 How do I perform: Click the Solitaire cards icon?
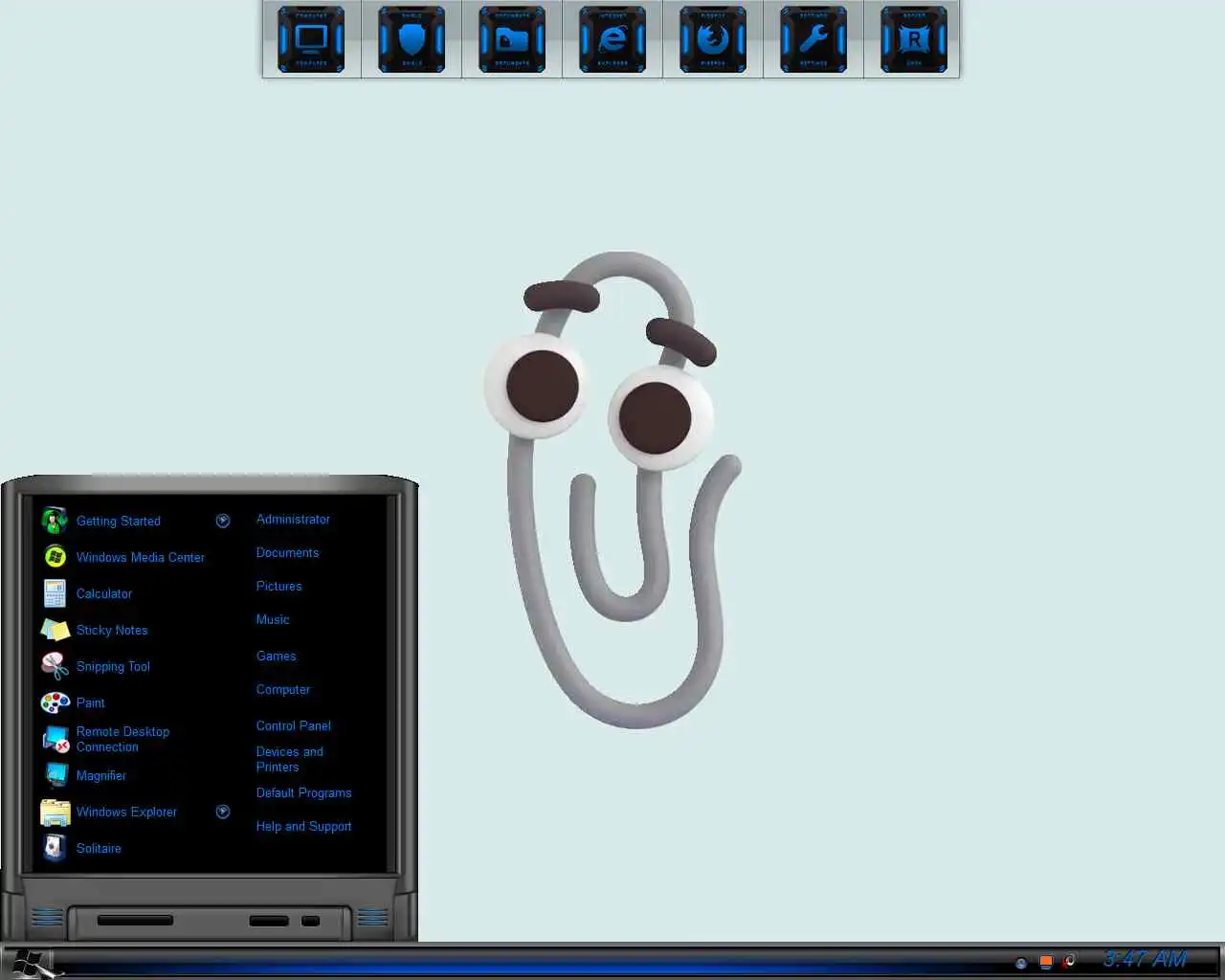pos(55,848)
